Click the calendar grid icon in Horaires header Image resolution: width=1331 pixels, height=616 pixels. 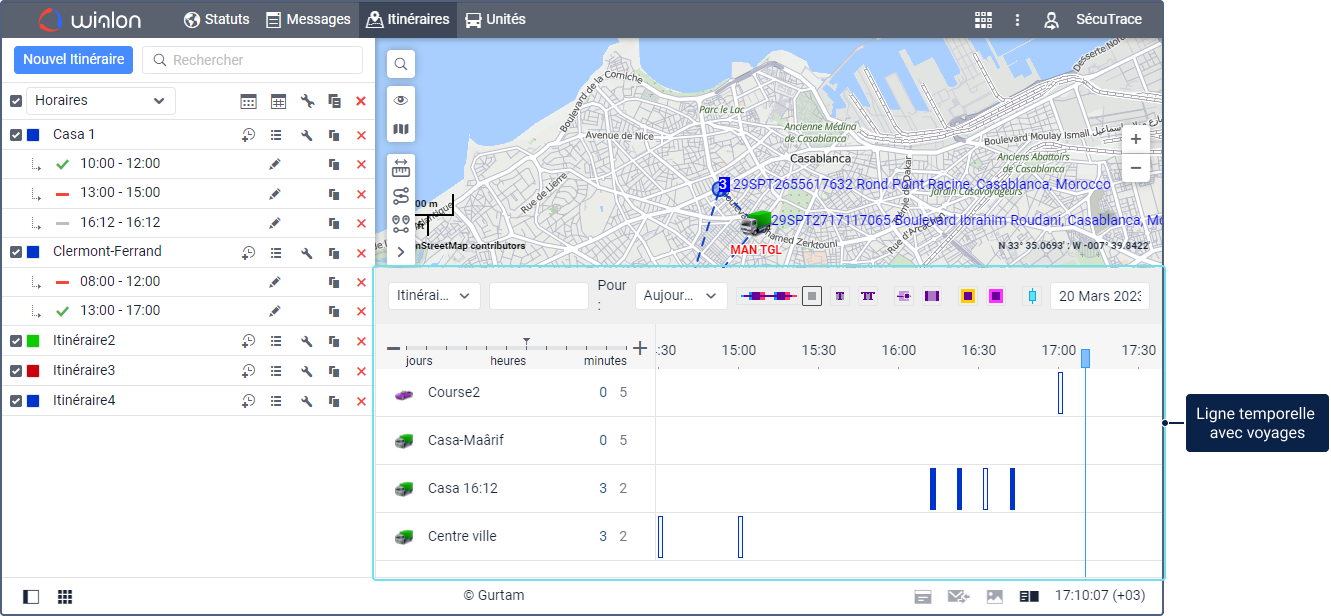tap(278, 101)
